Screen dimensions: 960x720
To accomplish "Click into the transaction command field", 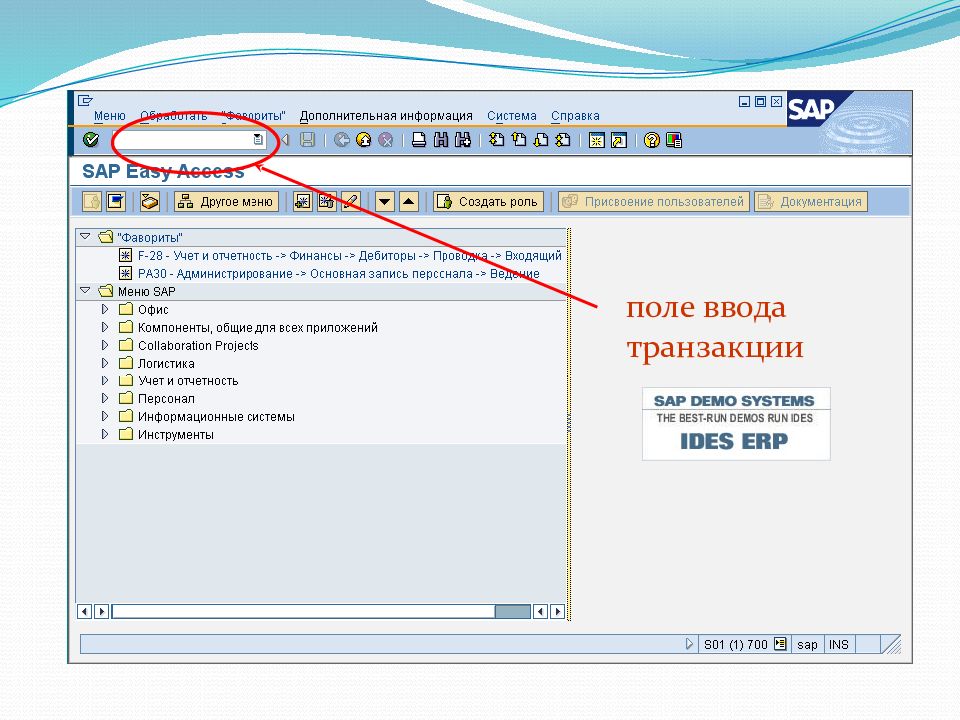I will [x=183, y=140].
